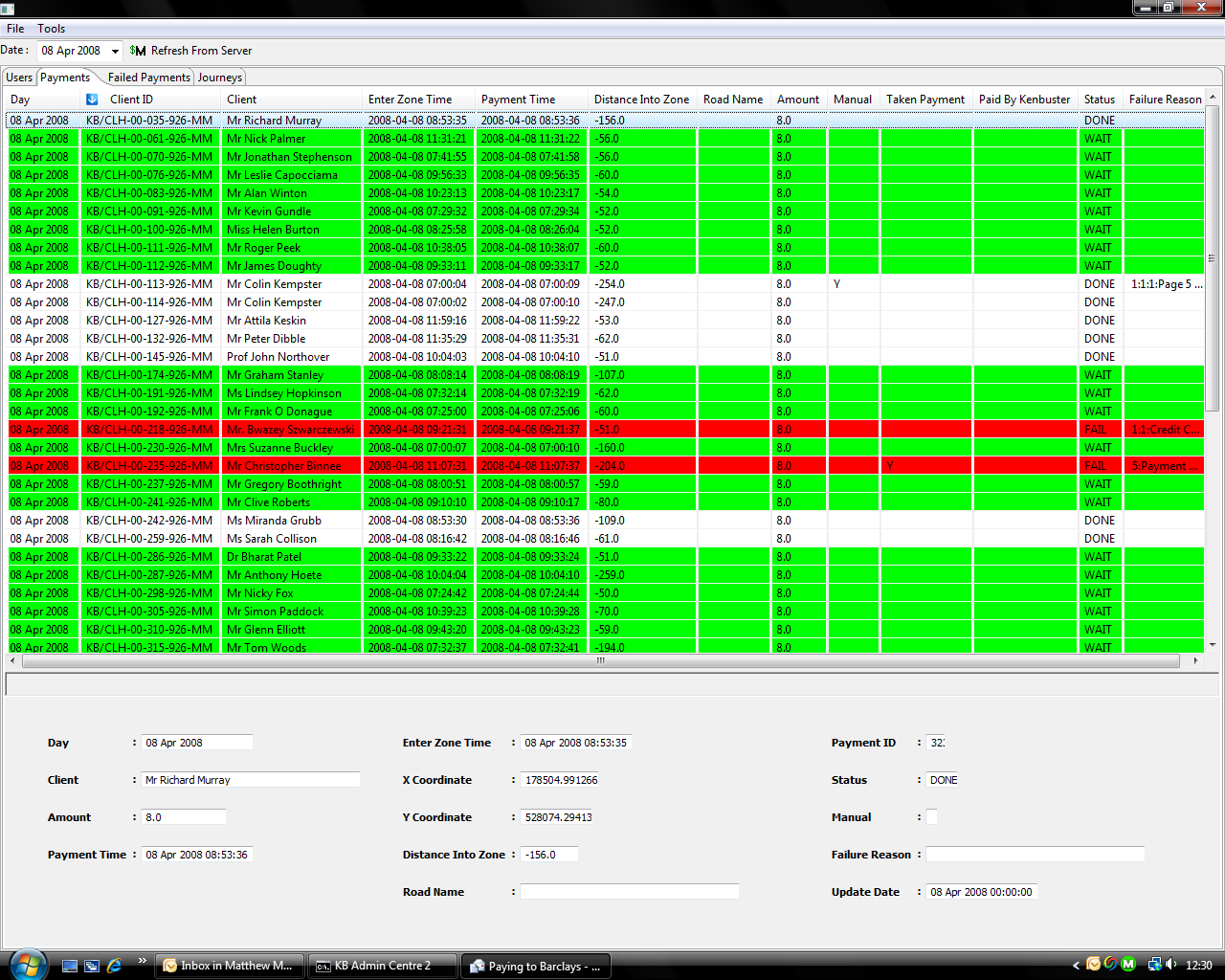
Task: Click the volume speaker tray icon
Action: point(1171,965)
